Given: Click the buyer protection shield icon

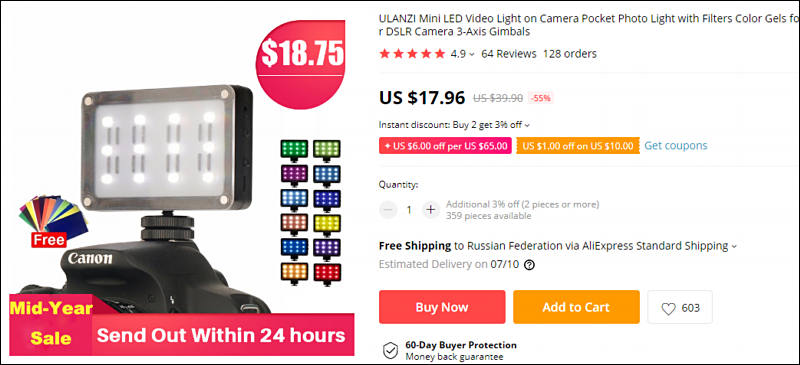Looking at the screenshot, I should [x=390, y=350].
